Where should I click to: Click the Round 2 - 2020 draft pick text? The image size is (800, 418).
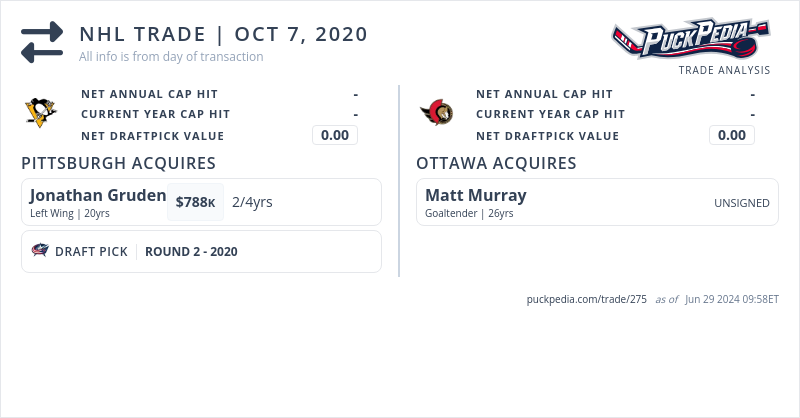coord(191,252)
